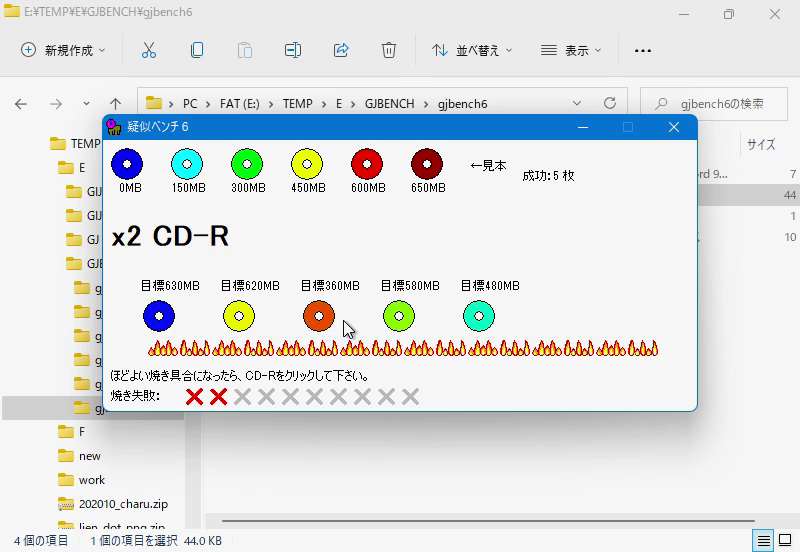The image size is (800, 552).
Task: Click the green CD-R under 目標580MB
Action: tap(399, 316)
